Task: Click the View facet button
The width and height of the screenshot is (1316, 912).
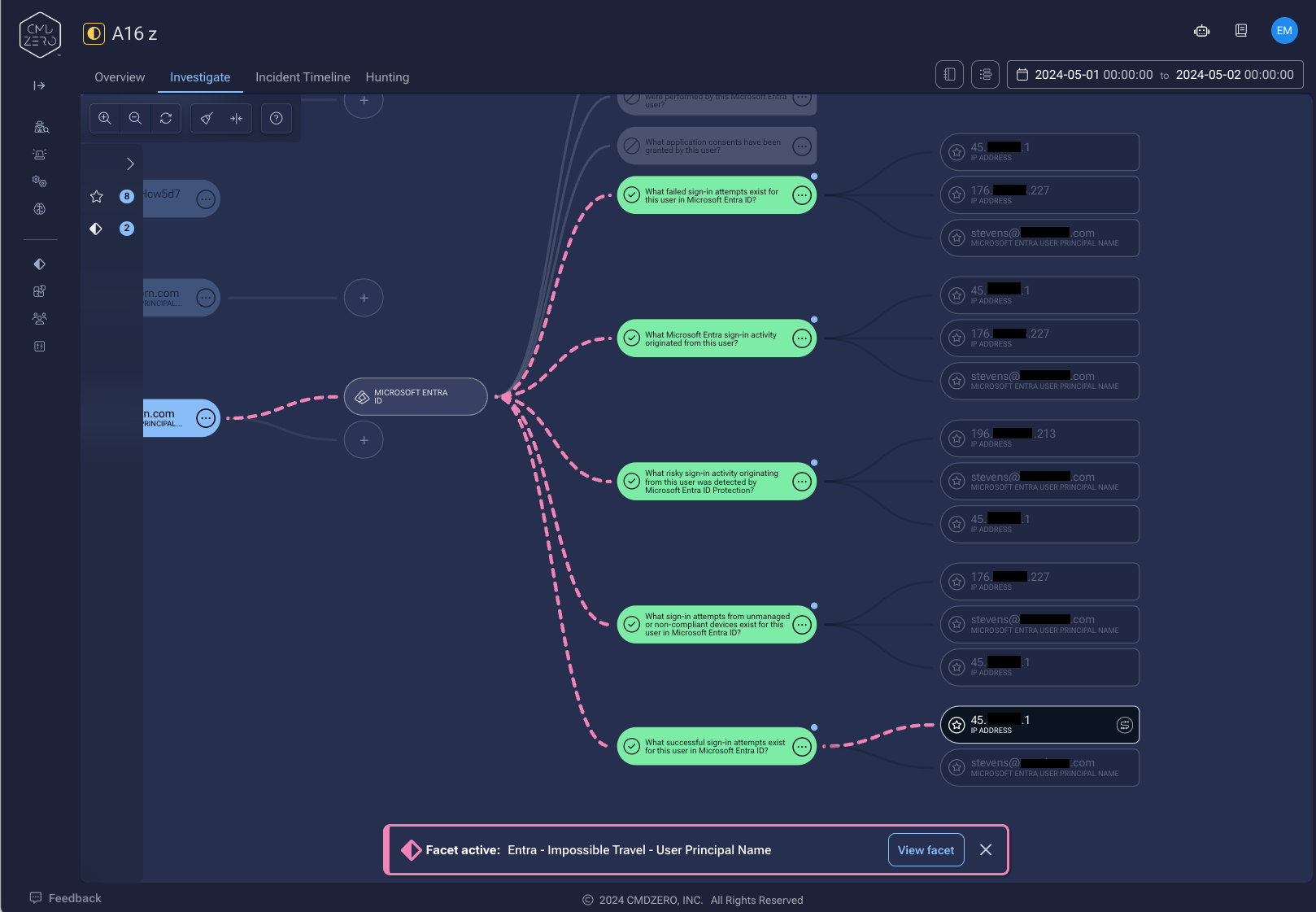Action: (926, 850)
